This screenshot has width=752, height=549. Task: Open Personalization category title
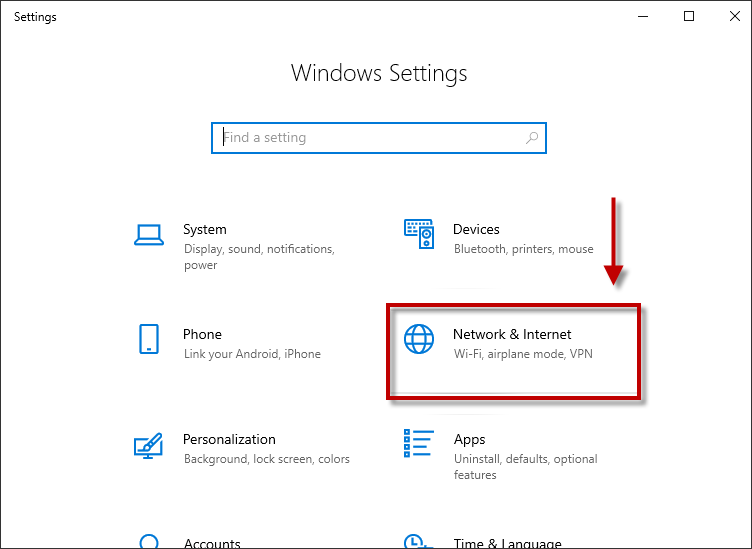pyautogui.click(x=229, y=439)
